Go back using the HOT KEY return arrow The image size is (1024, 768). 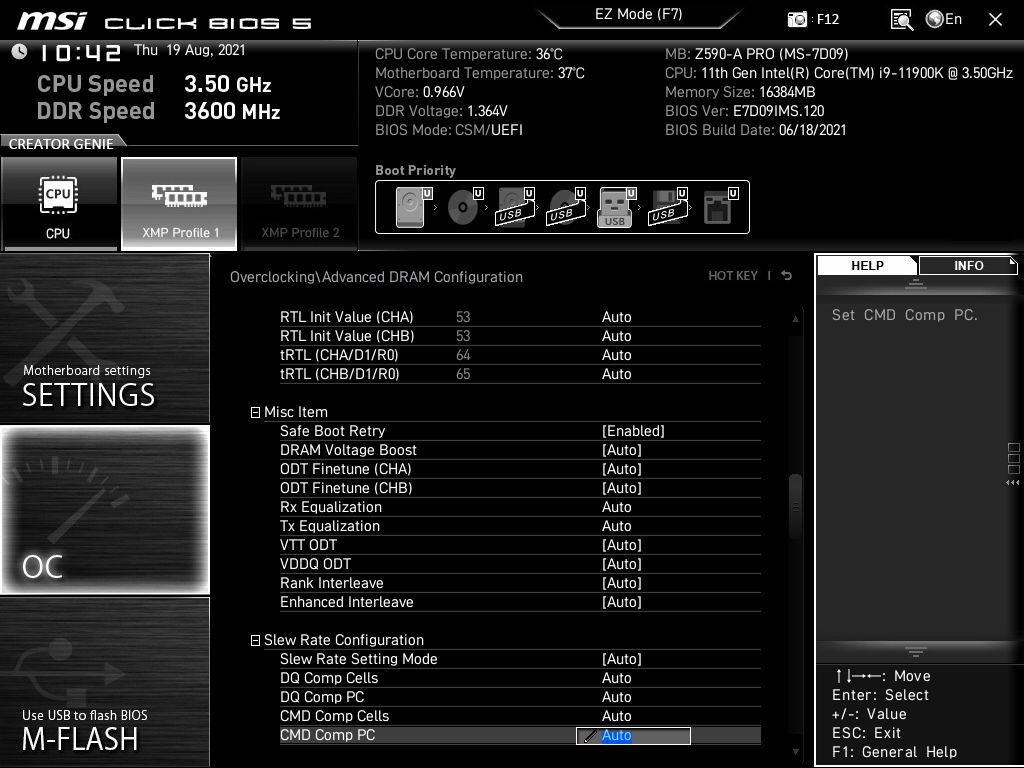[787, 276]
